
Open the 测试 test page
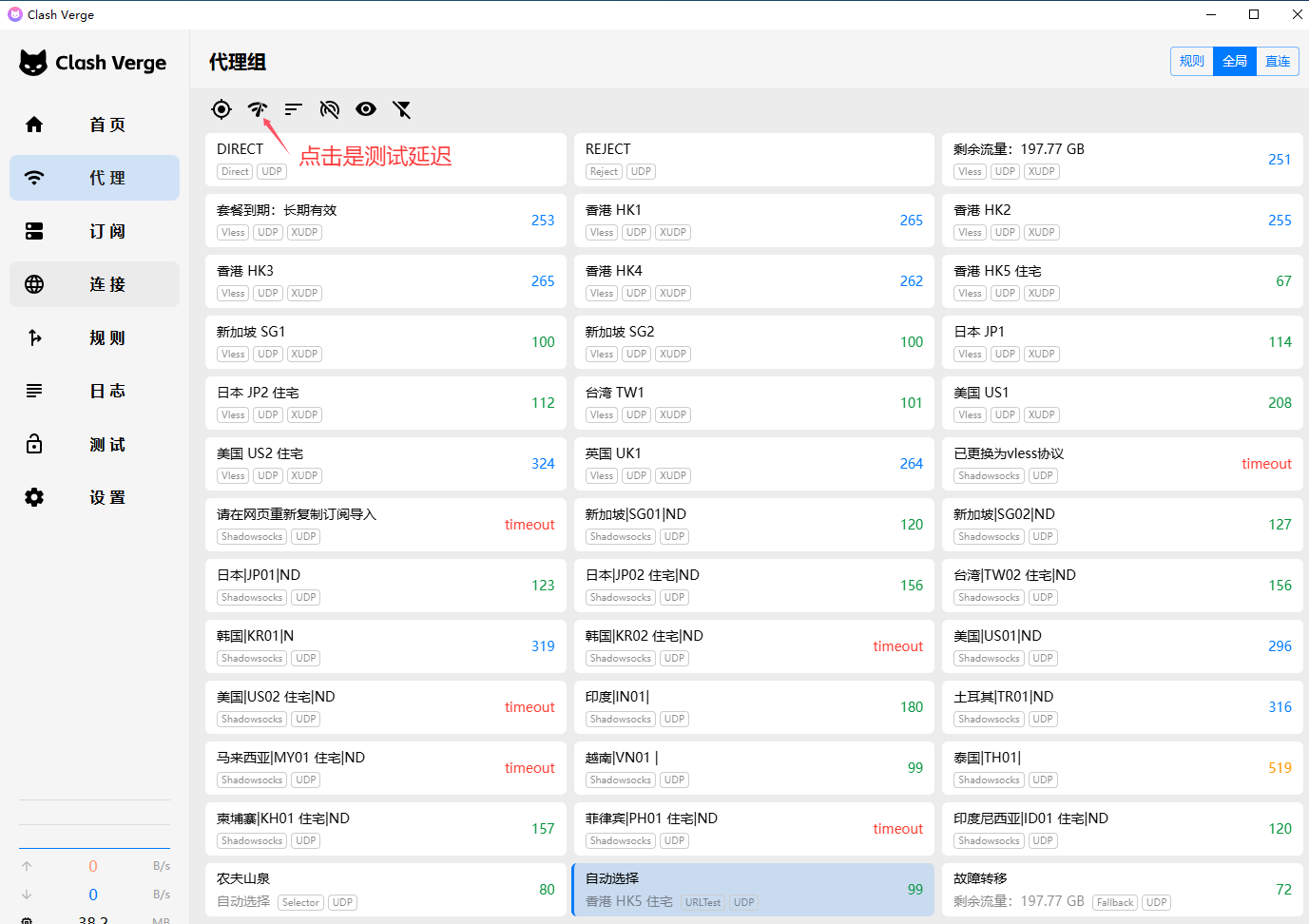pos(94,444)
